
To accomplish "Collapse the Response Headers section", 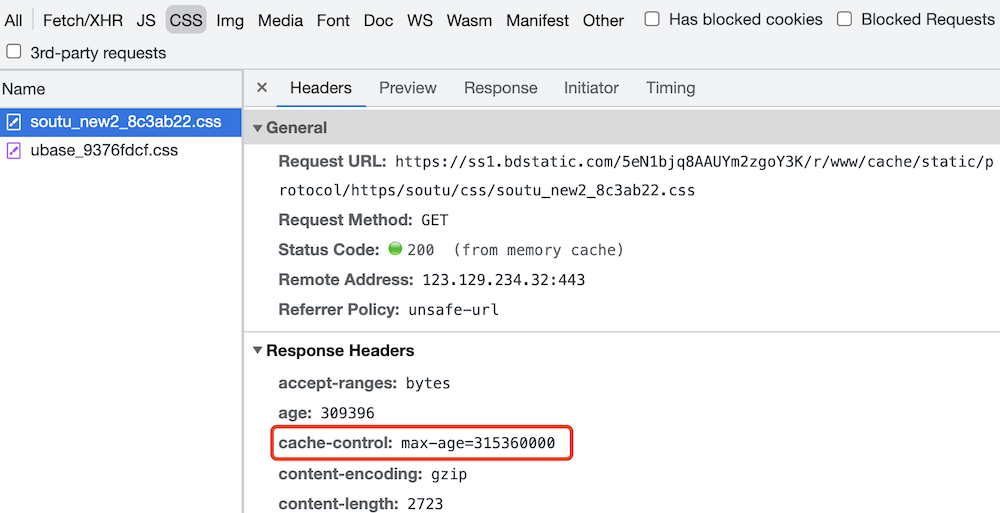I will [258, 351].
